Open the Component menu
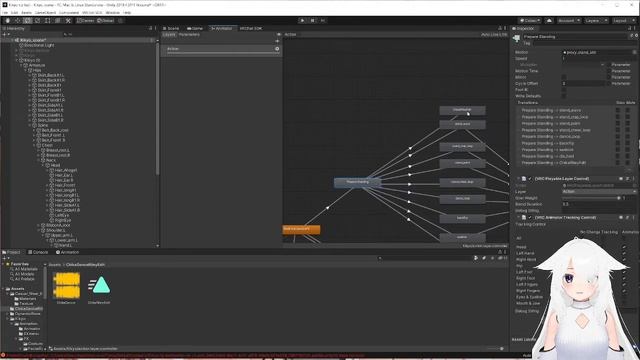The image size is (640, 360). 69,13
